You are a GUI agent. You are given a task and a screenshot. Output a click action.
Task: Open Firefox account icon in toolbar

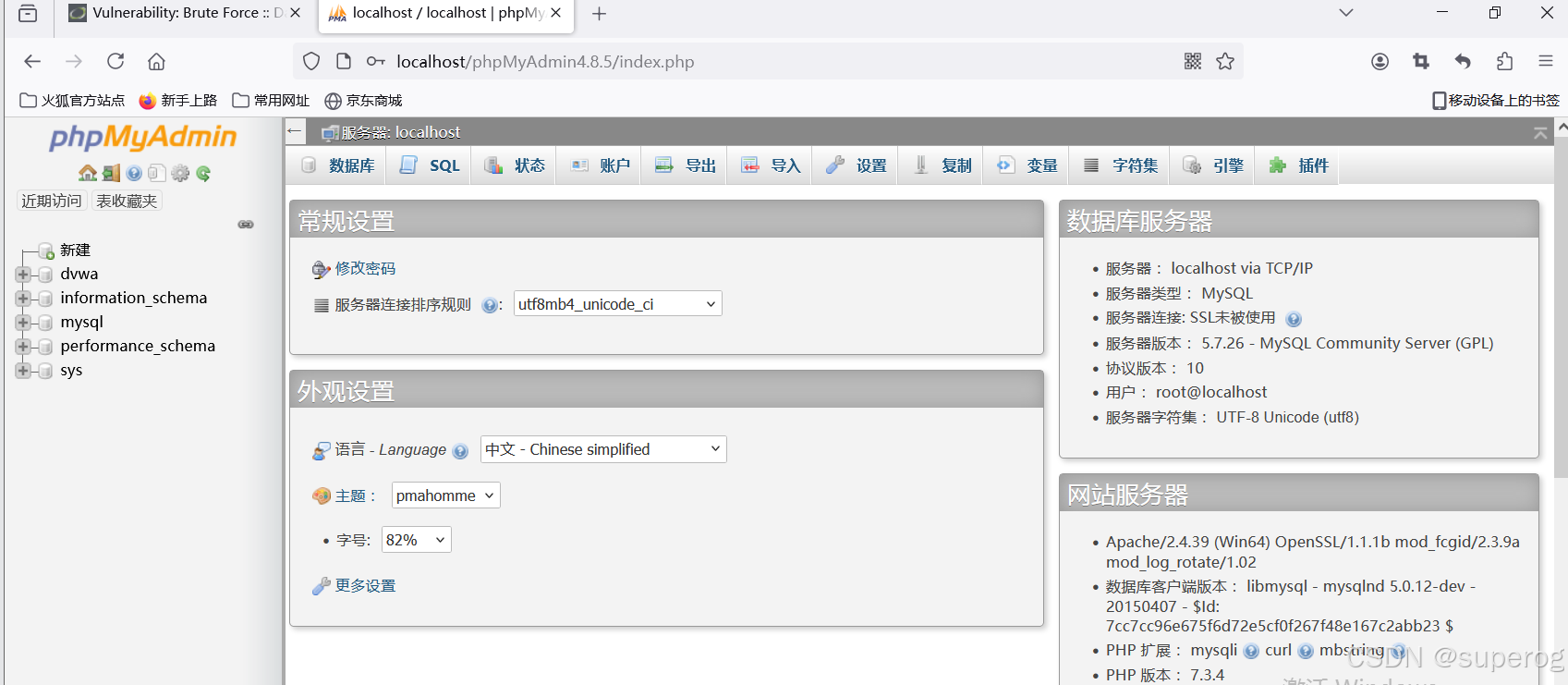point(1380,61)
